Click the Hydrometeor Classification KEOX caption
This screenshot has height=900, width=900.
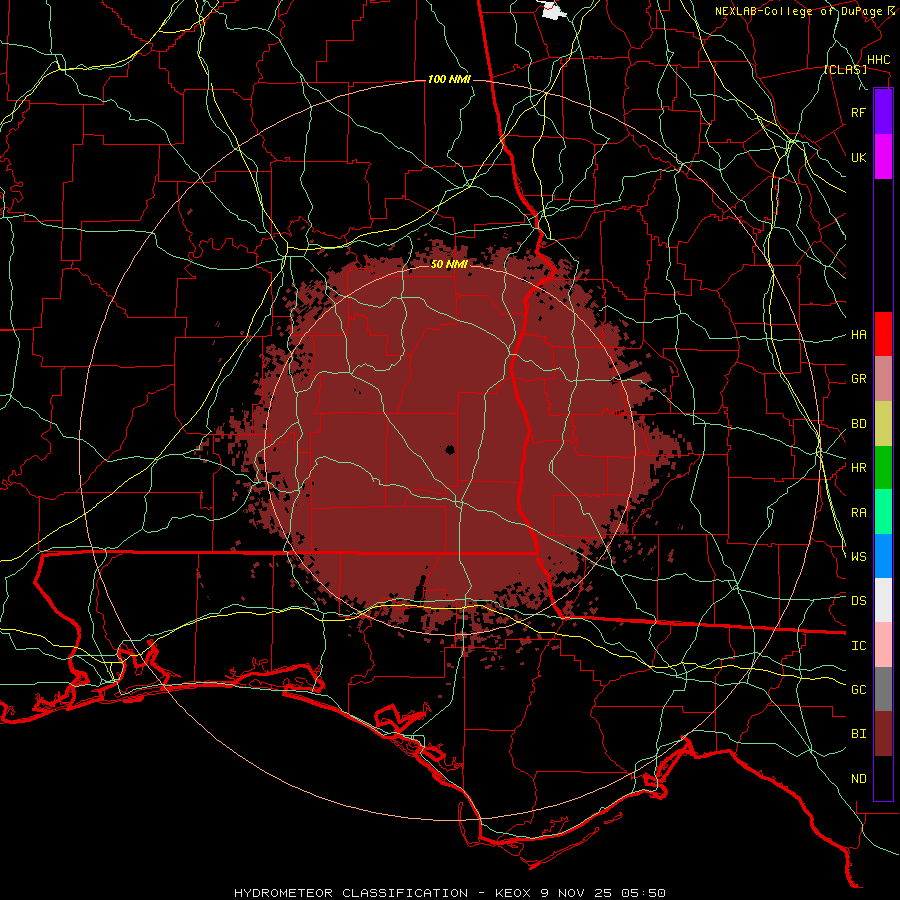tap(449, 893)
